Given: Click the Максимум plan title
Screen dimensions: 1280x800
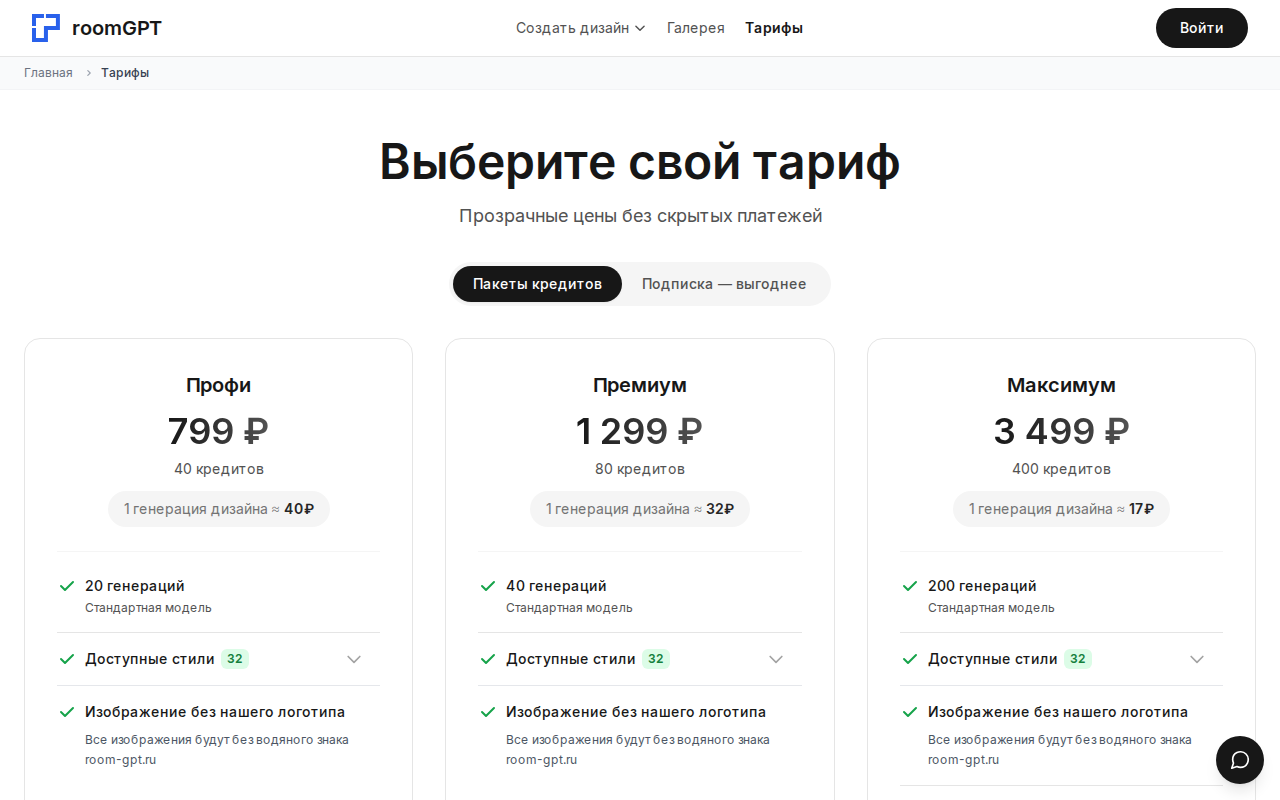Looking at the screenshot, I should pyautogui.click(x=1061, y=385).
